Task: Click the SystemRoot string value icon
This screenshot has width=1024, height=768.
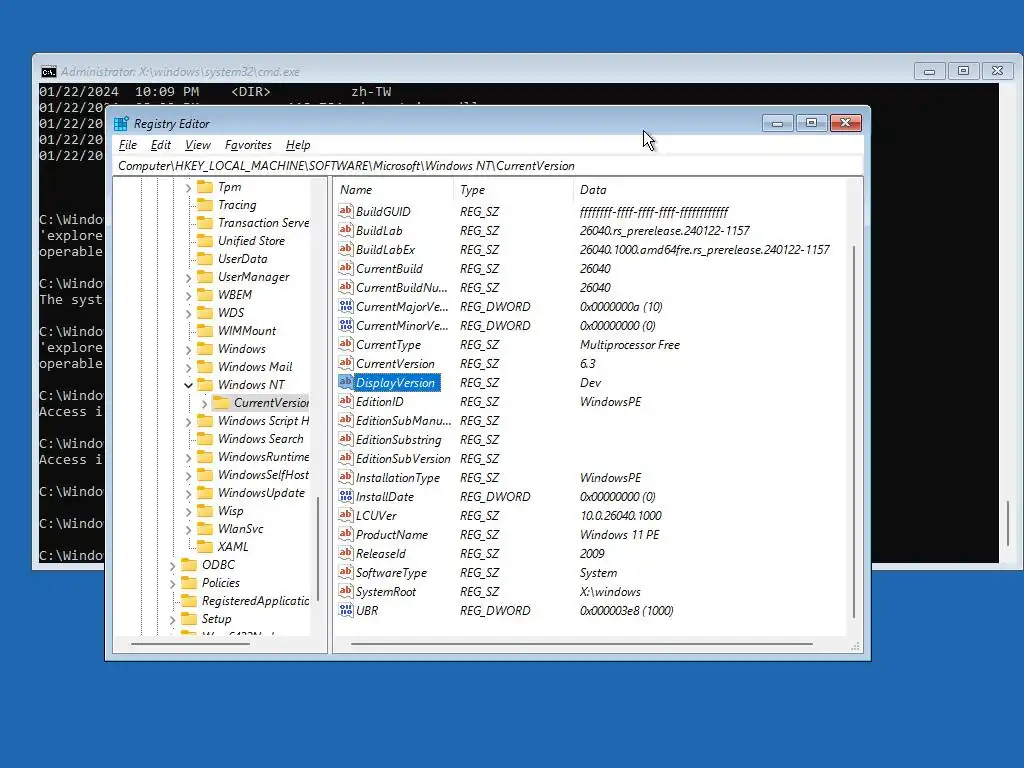Action: (345, 590)
